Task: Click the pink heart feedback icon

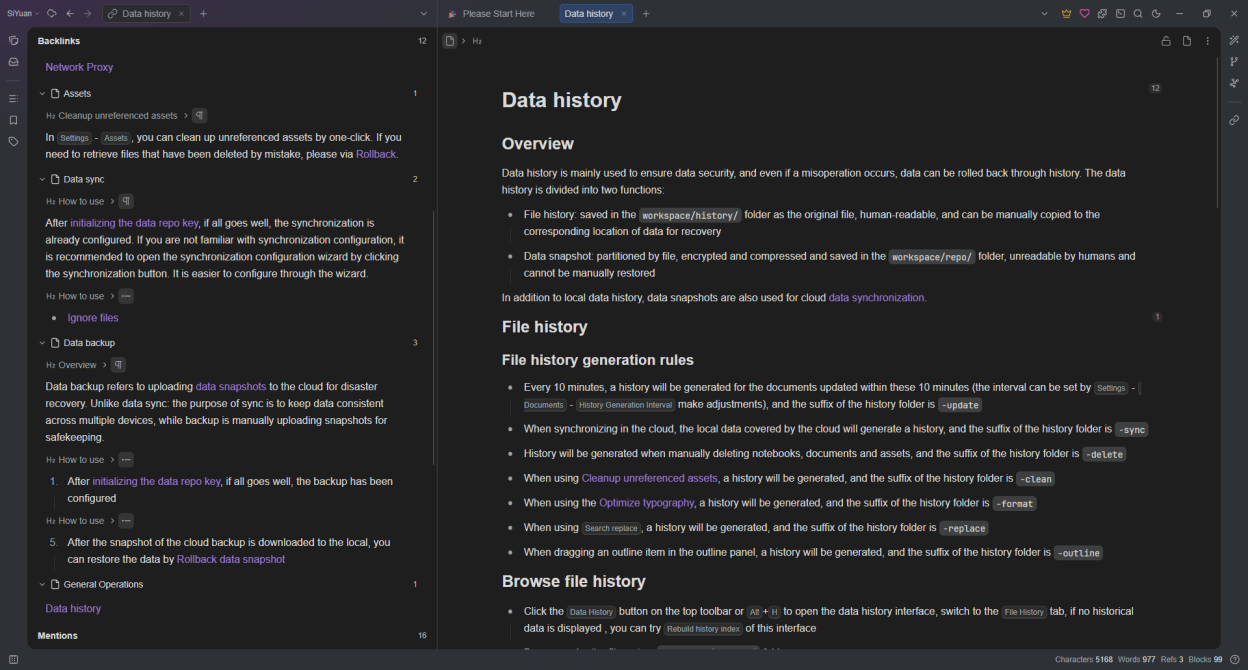Action: (x=1084, y=14)
